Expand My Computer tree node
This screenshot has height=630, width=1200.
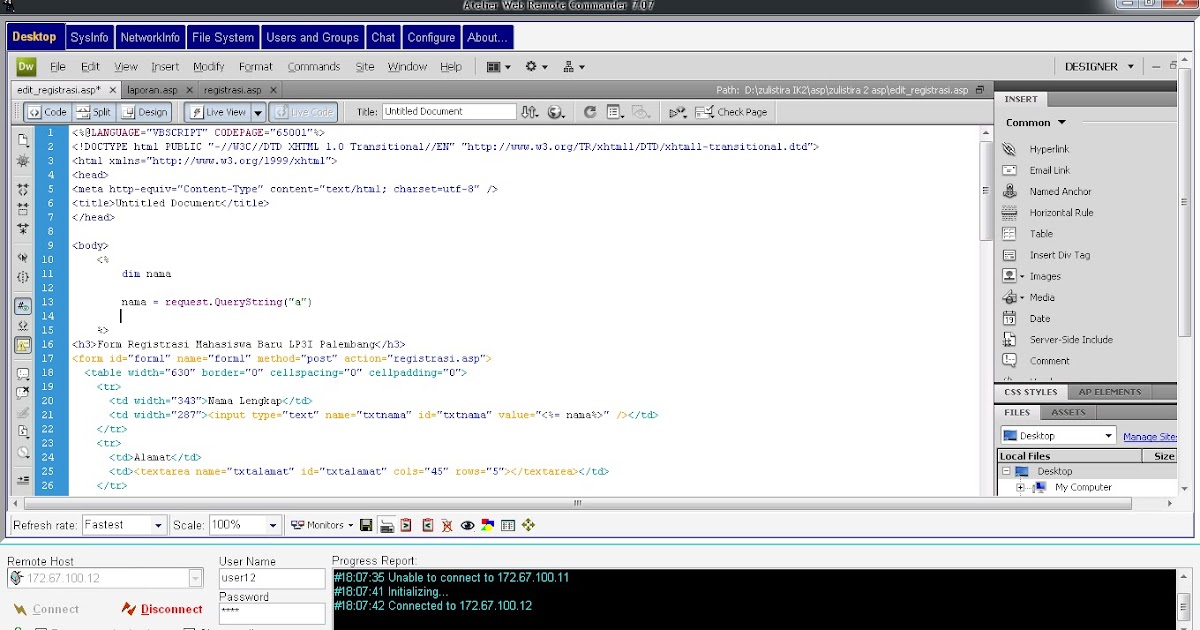1021,488
